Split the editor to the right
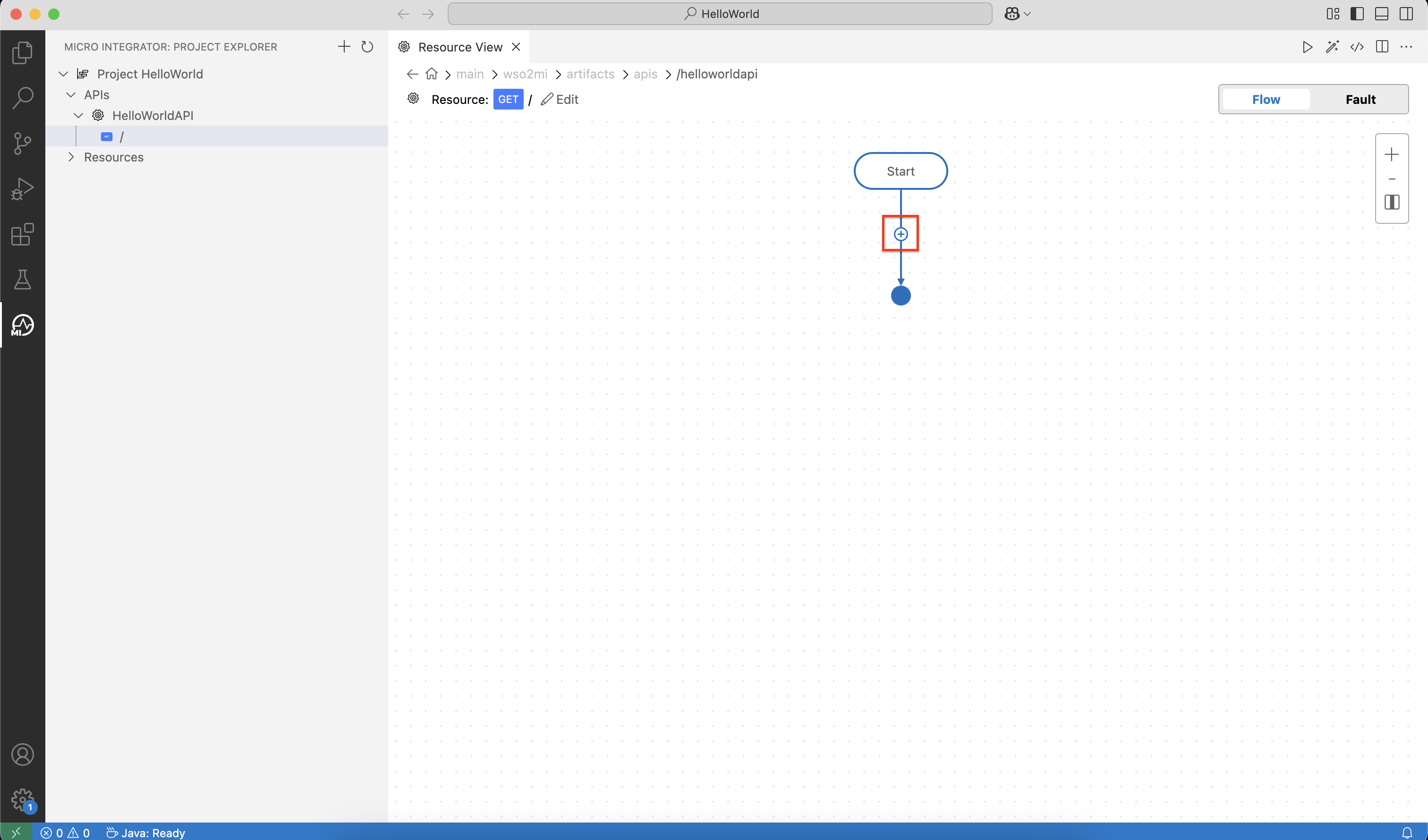 pos(1382,47)
